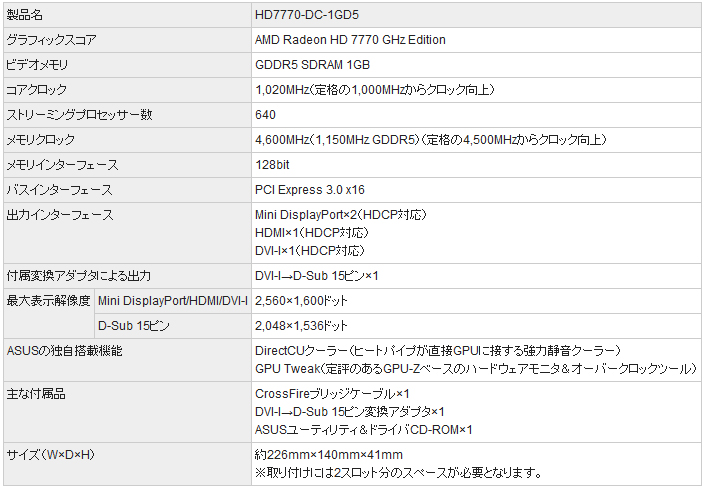Click the DVI-I→D-Sub 15ピン×1 adapter output value
This screenshot has width=704, height=490.
[317, 275]
